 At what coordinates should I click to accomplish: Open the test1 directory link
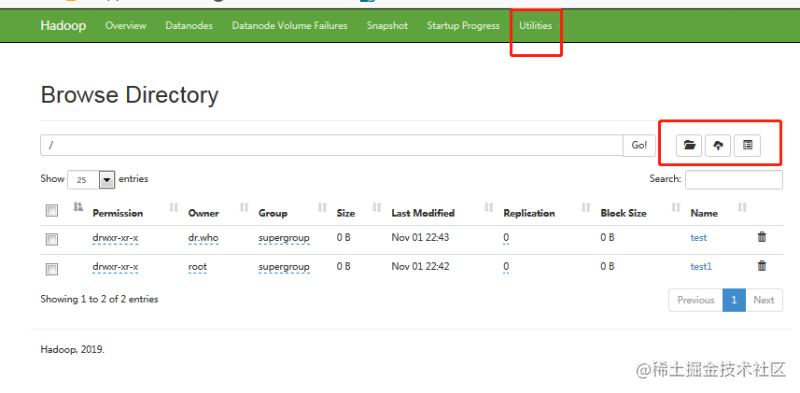(701, 266)
